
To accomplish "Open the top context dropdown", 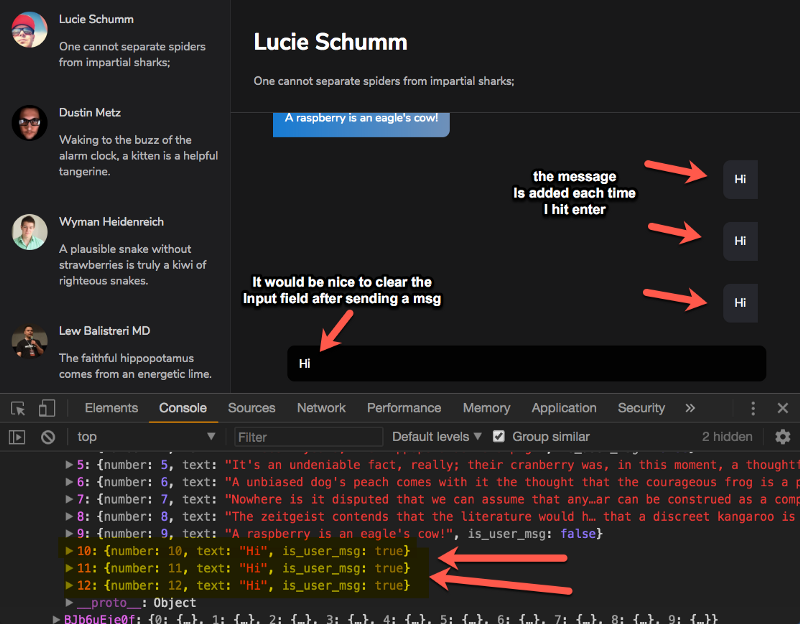I will tap(145, 437).
